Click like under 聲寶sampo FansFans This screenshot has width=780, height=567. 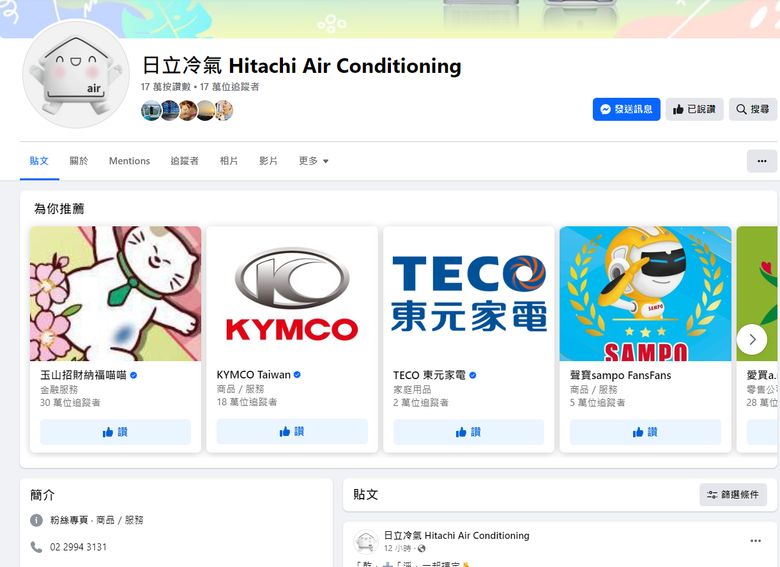pyautogui.click(x=645, y=432)
